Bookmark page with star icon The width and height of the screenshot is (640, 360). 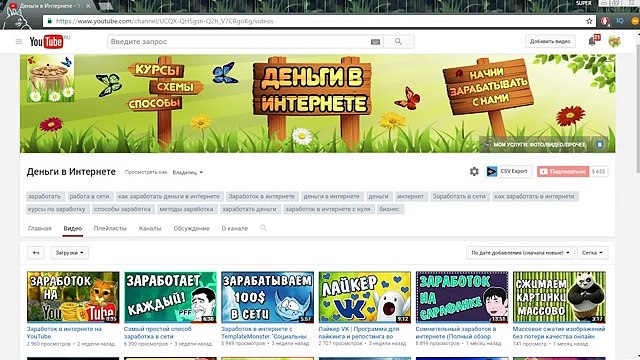point(589,21)
